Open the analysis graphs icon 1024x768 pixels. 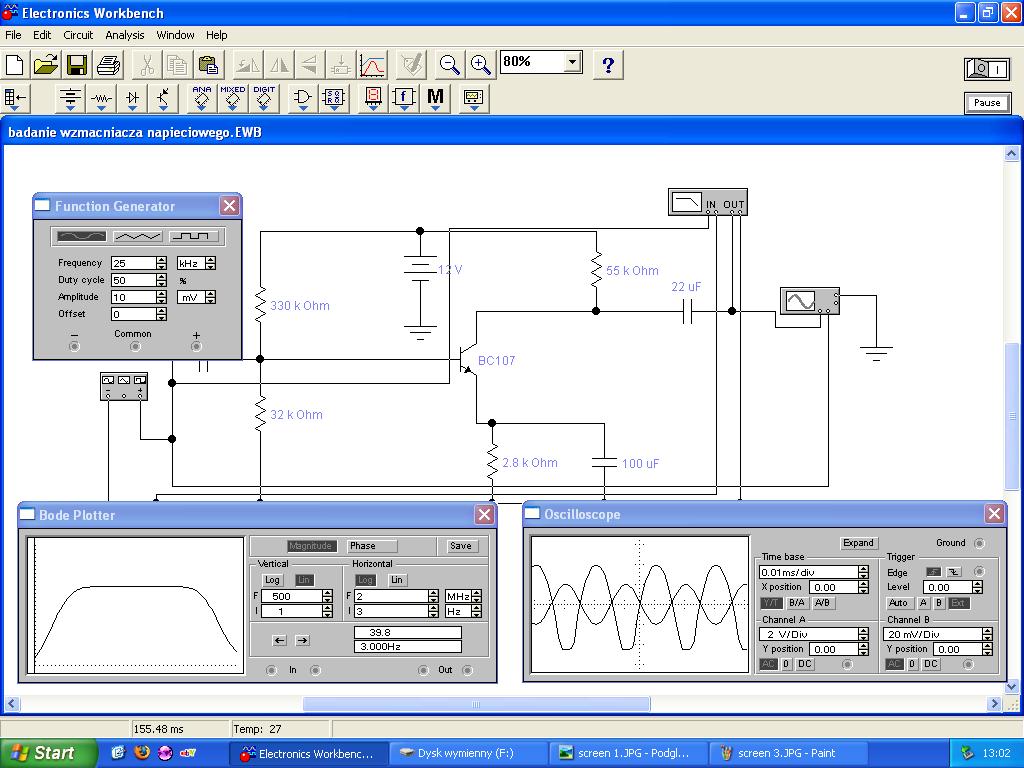tap(372, 65)
